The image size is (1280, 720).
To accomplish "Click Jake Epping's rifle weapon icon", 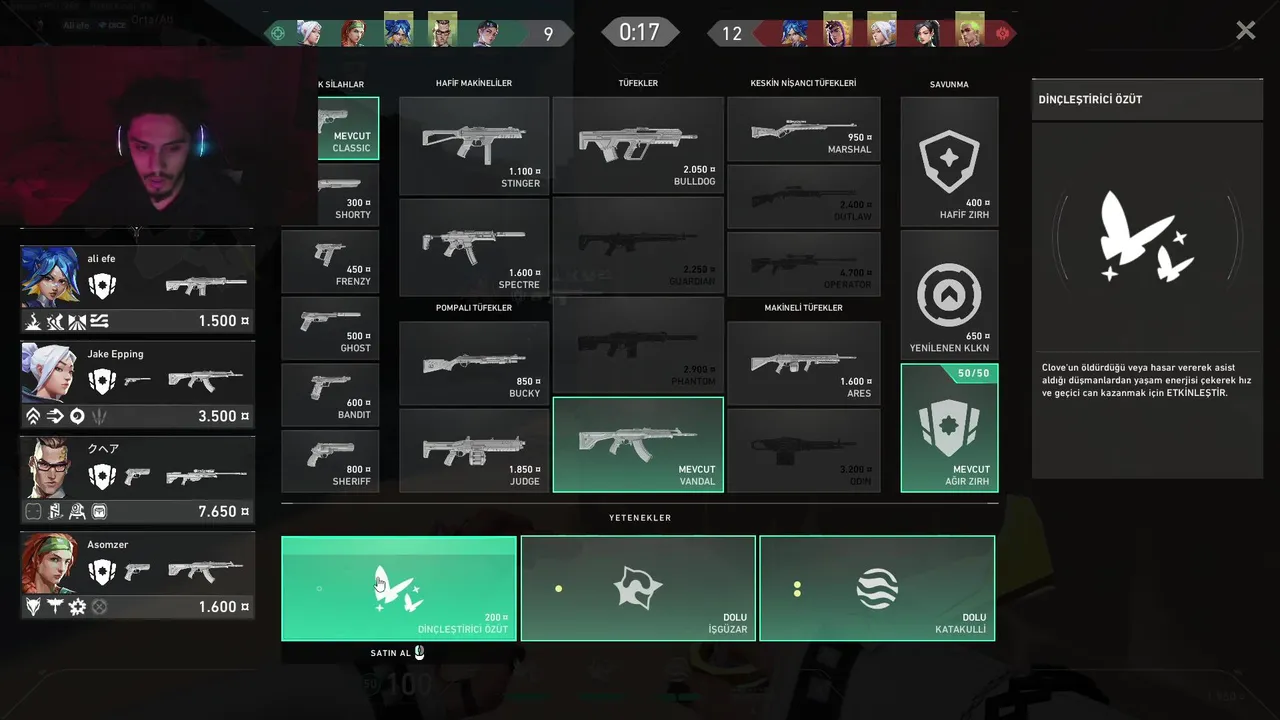I will 206,381.
